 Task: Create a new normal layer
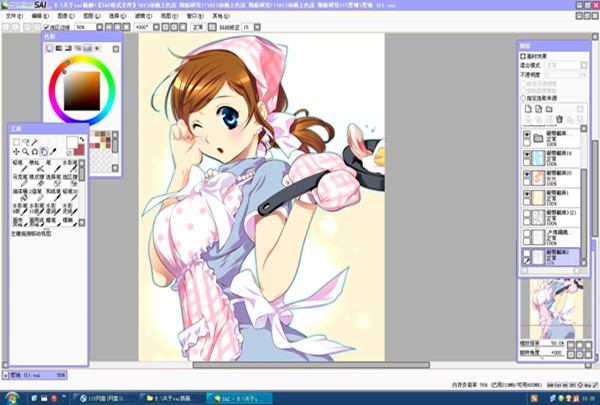pos(526,108)
